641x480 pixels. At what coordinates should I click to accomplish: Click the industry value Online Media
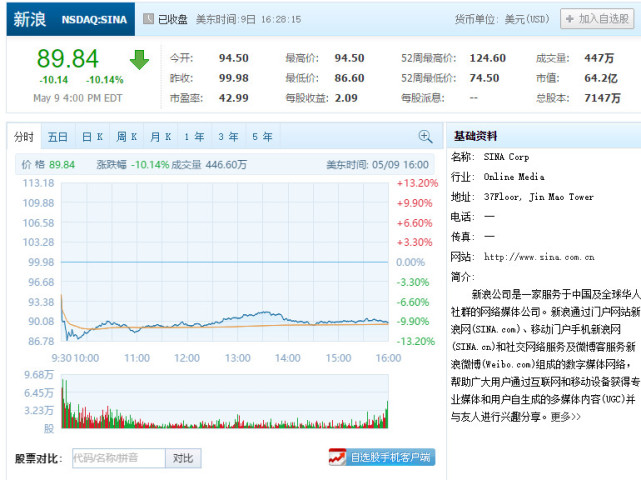[514, 177]
